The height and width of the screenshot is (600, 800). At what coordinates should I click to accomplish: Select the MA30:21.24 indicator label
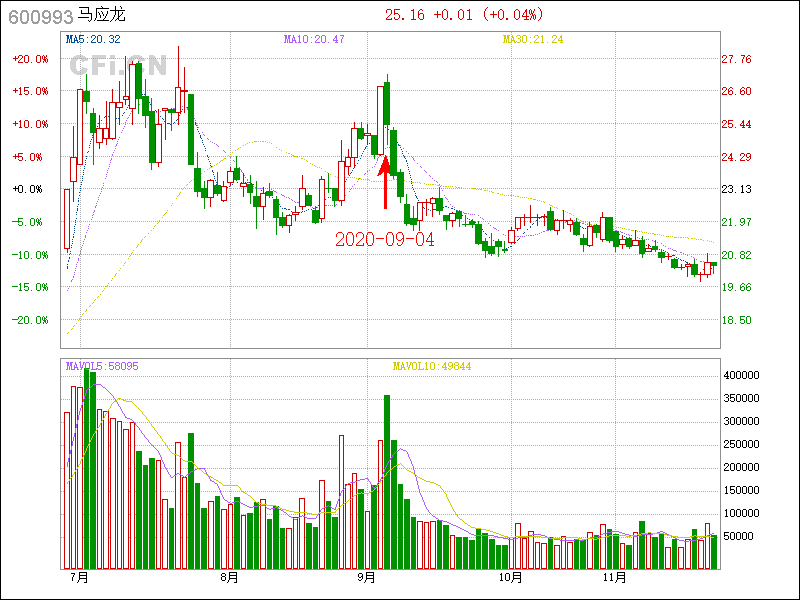tap(532, 39)
